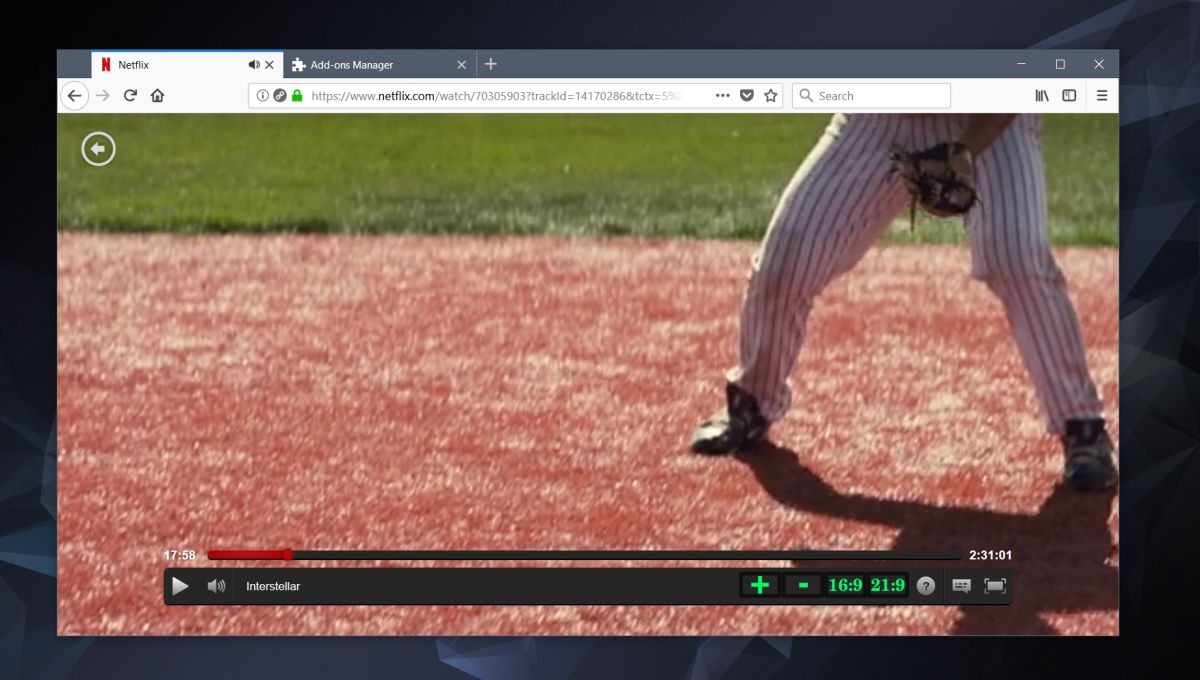Screen dimensions: 1200x680
Task: Click the green minus zoom button
Action: click(x=803, y=585)
